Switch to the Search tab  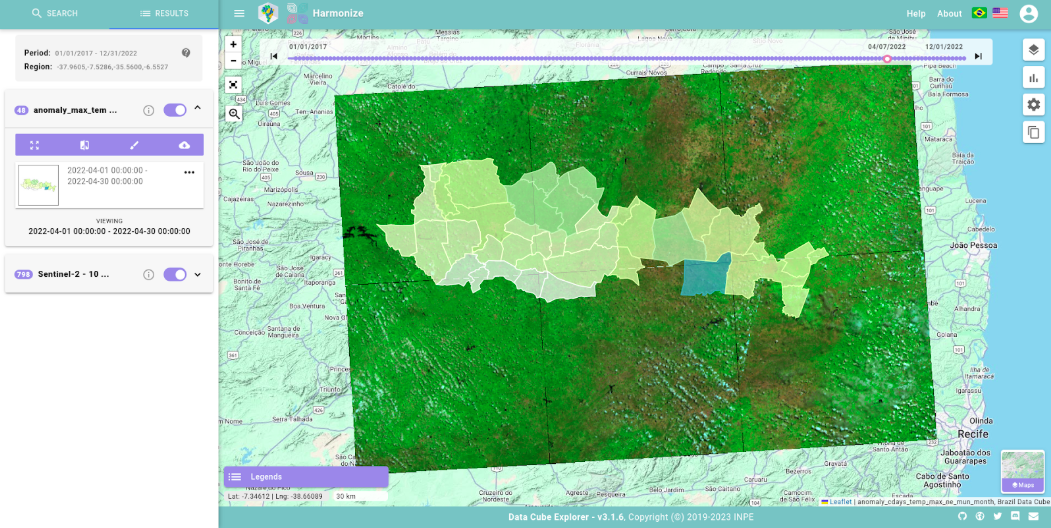[x=54, y=14]
